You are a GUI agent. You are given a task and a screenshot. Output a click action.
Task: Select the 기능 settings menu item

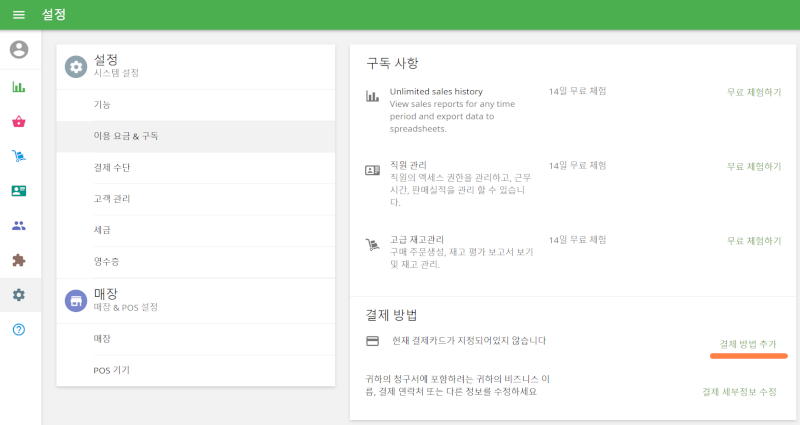pos(102,105)
